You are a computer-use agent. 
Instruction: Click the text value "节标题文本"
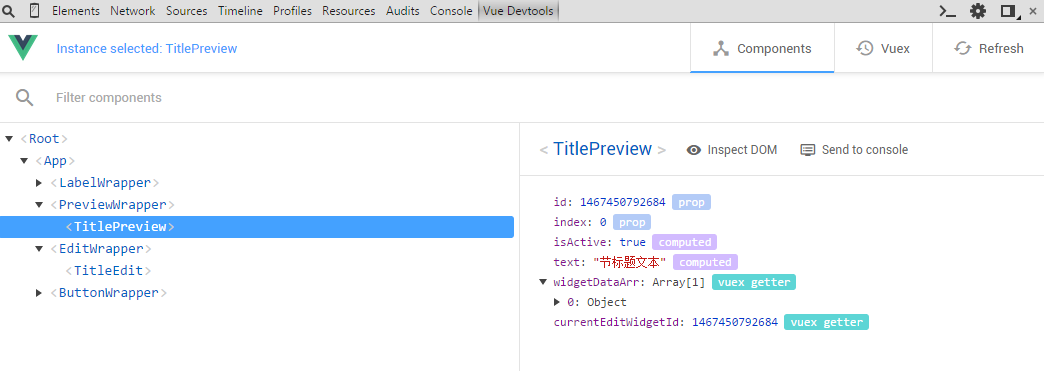pyautogui.click(x=629, y=262)
